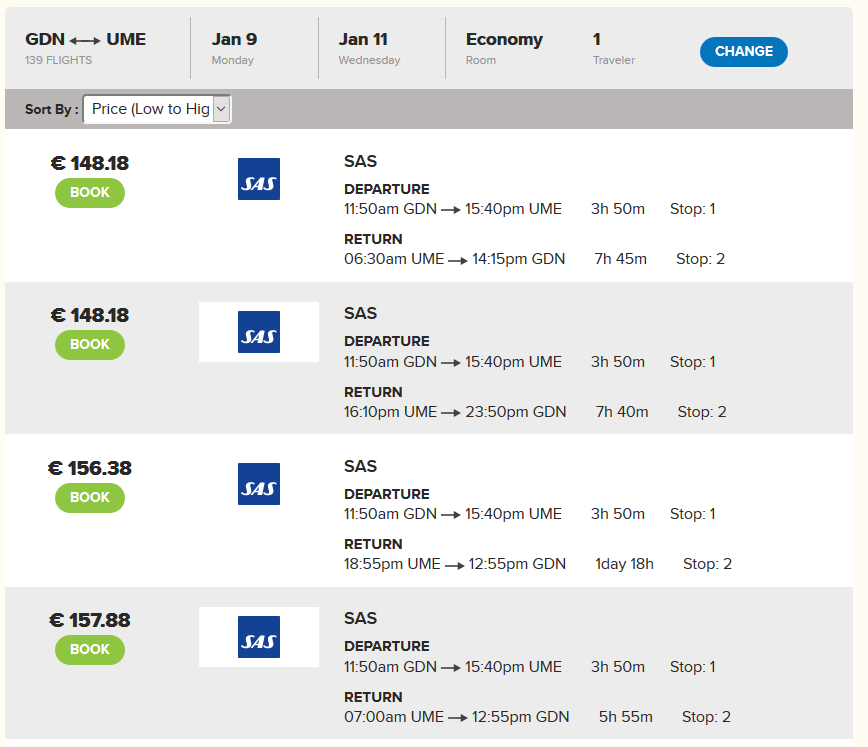Click the Sort By dropdown chevron arrow

tap(221, 109)
